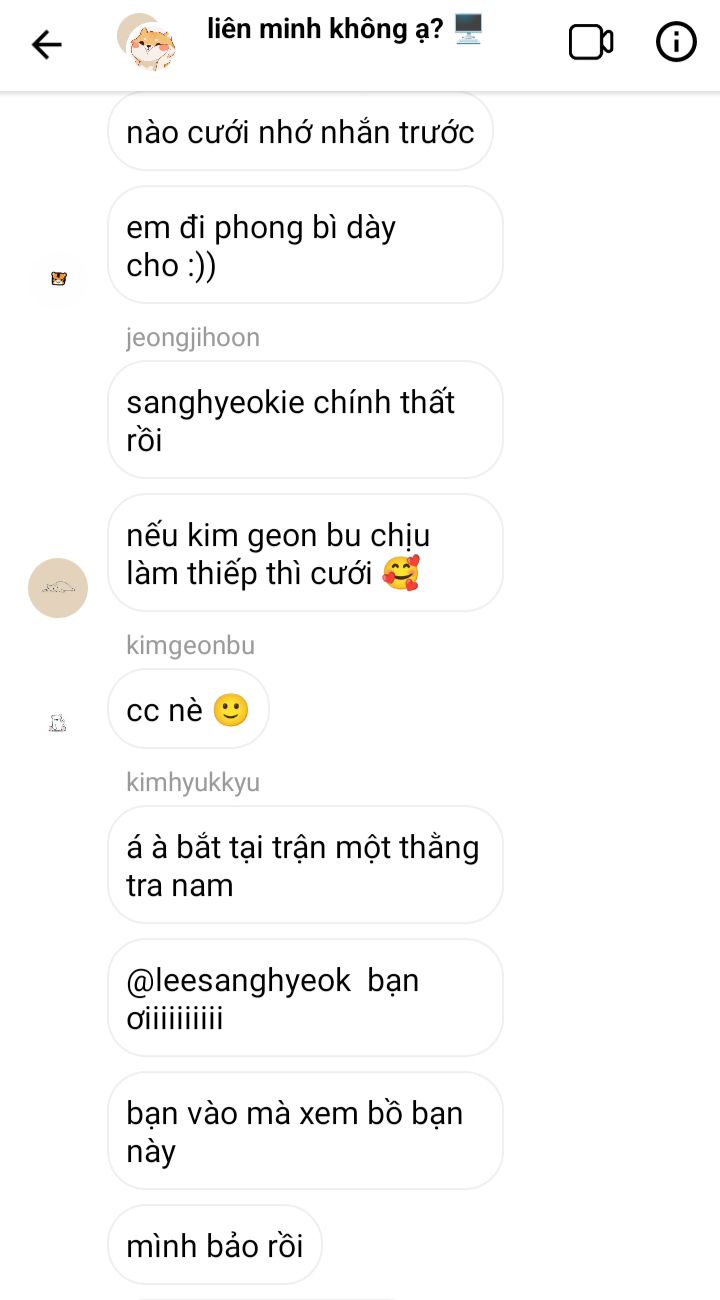Viewport: 720px width, 1300px height.
Task: Tap the small tiger avatar beside 'em đi phong bì'
Action: [58, 279]
